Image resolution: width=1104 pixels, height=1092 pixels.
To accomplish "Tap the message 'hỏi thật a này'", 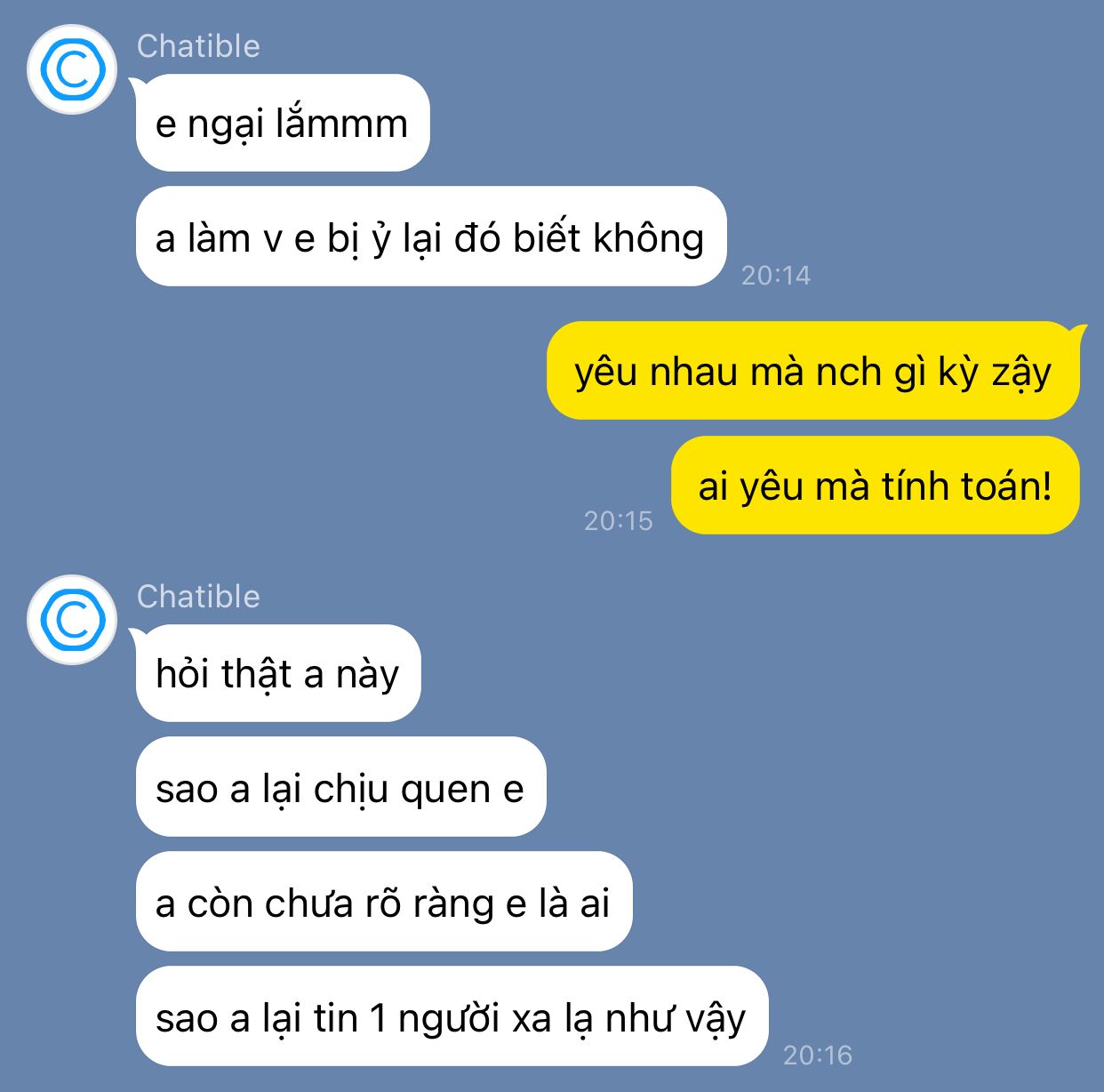I will click(278, 673).
